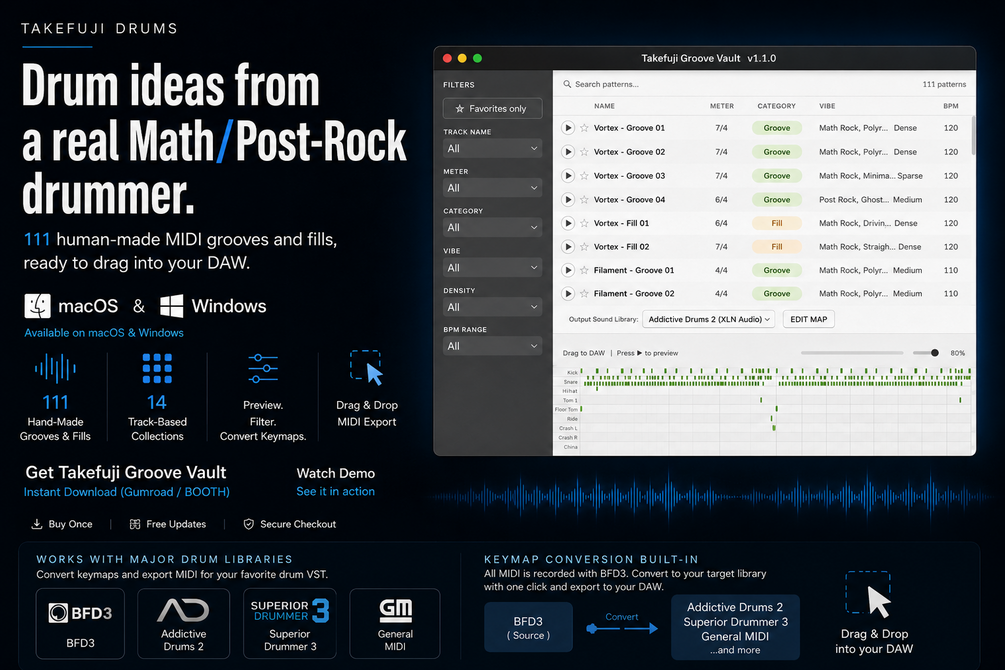Play the Vortex - Fill 01 pattern
This screenshot has width=1005, height=670.
(x=567, y=223)
